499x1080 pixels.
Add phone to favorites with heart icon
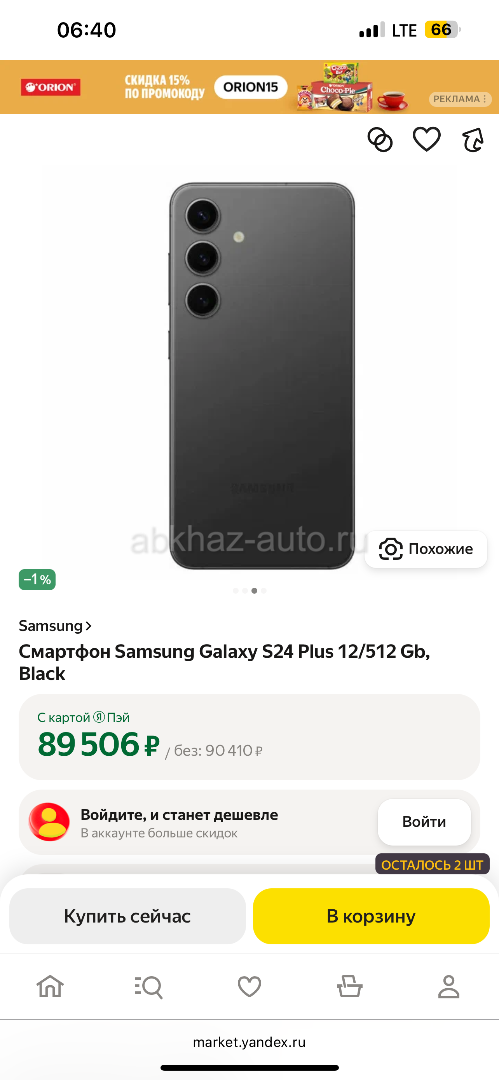pyautogui.click(x=427, y=140)
